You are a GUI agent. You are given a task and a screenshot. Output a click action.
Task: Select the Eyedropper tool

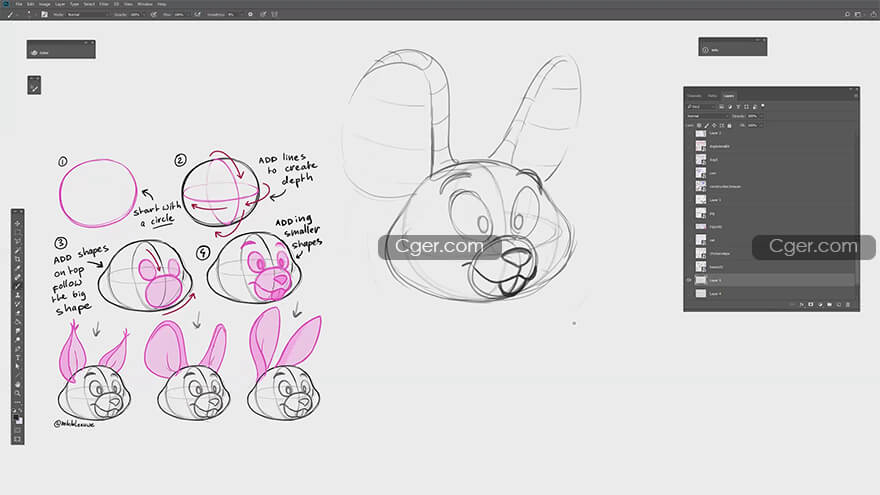17,268
